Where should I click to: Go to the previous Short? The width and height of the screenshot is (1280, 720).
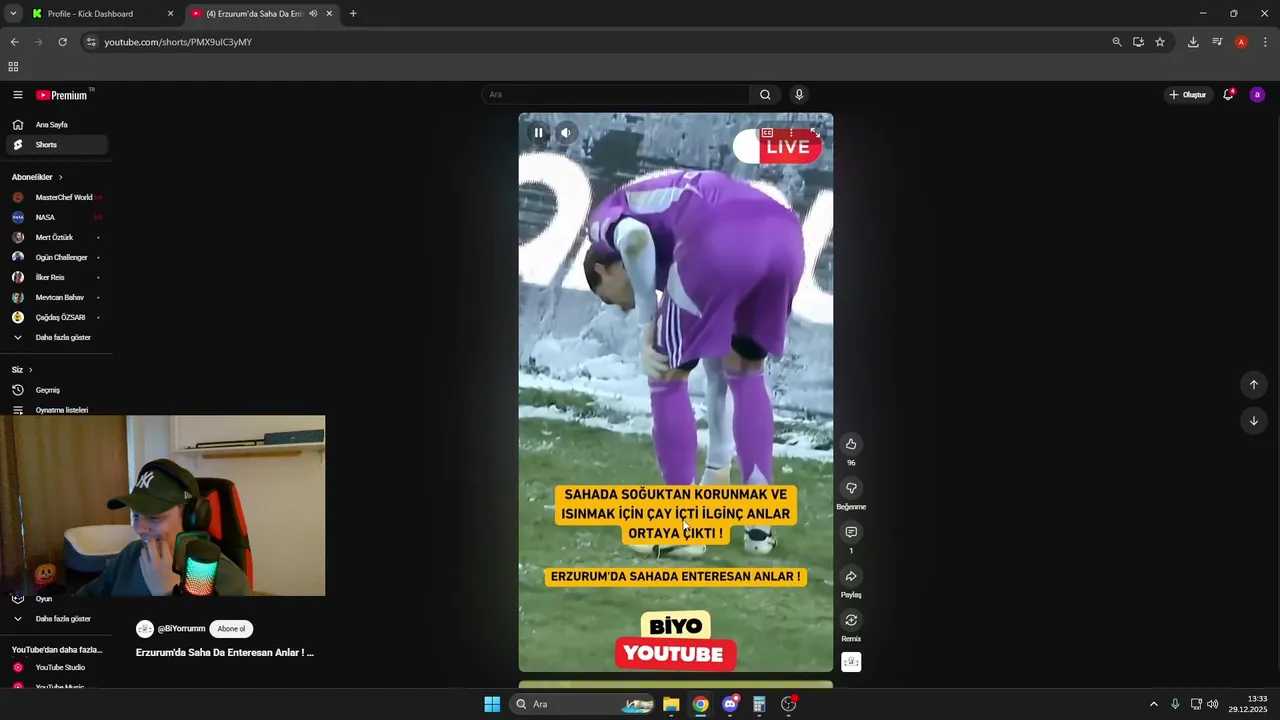pos(1253,385)
